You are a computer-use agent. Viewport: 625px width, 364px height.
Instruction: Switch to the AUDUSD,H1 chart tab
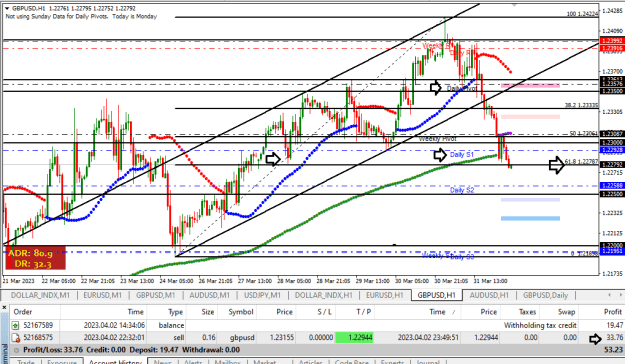coord(489,295)
